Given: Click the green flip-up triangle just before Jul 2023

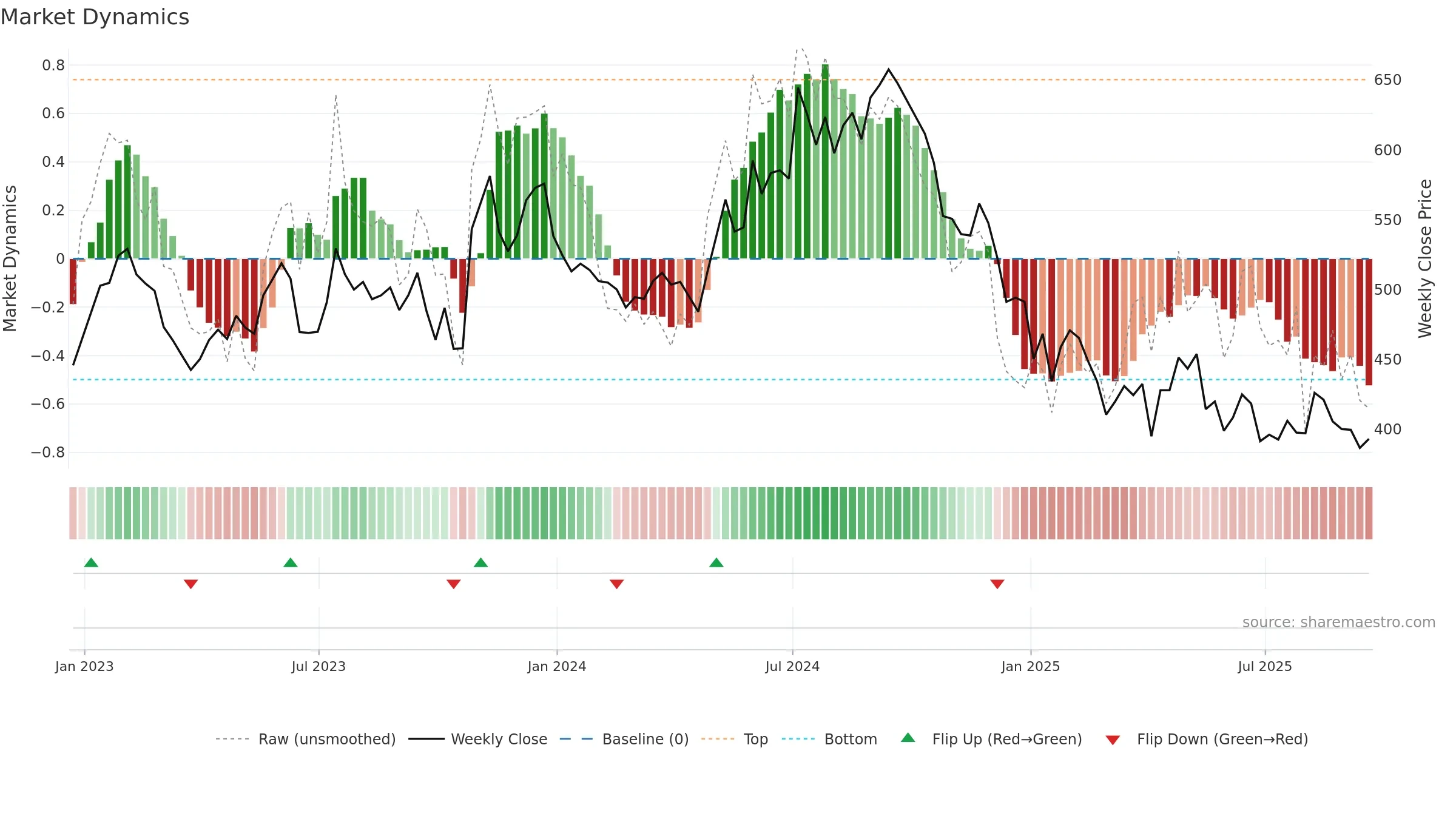Looking at the screenshot, I should click(291, 562).
